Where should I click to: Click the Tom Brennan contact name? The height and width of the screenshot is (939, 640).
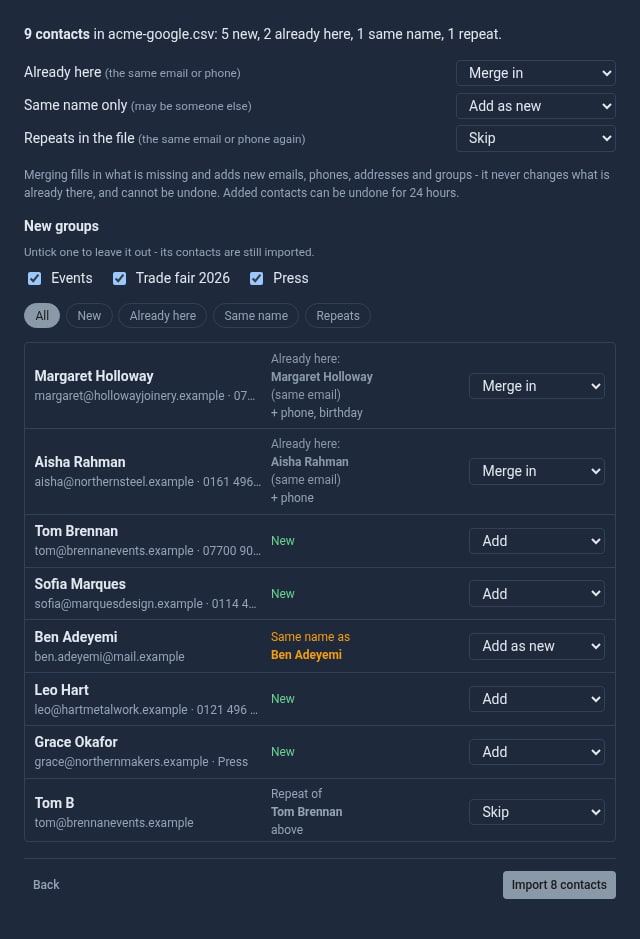76,531
